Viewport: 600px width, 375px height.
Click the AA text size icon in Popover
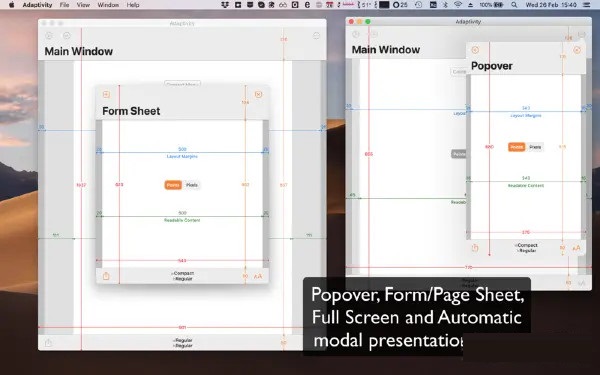(576, 248)
